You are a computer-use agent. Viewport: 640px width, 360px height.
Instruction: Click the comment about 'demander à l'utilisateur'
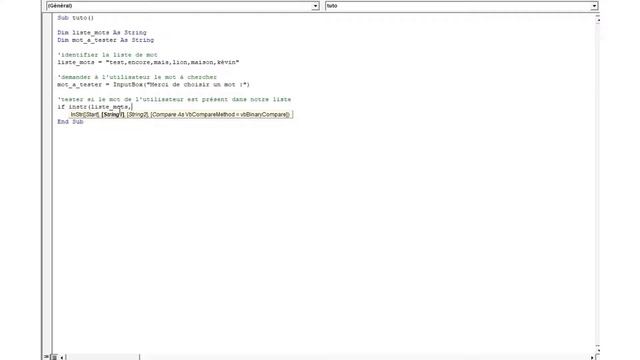coord(137,77)
